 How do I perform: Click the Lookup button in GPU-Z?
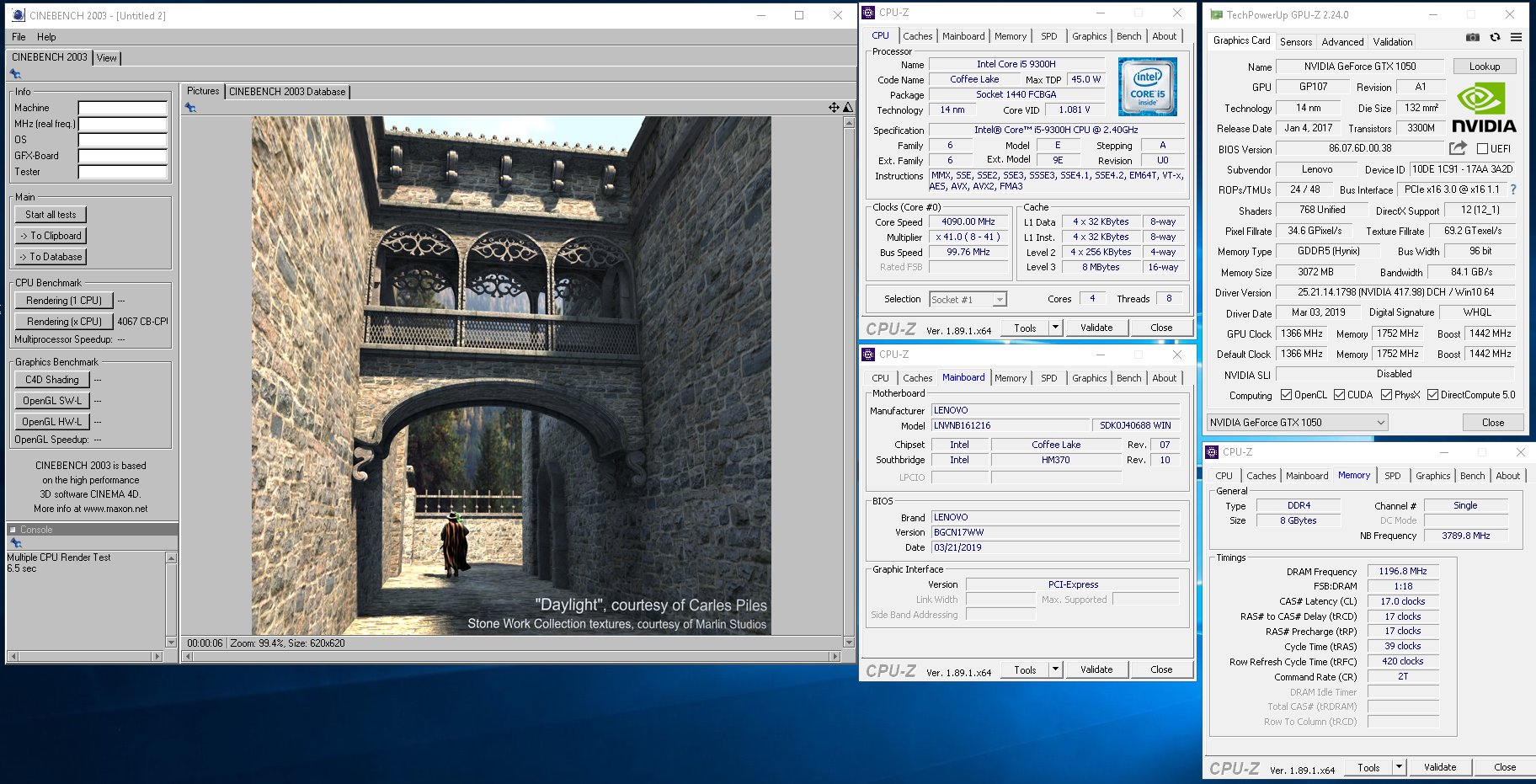[1485, 67]
